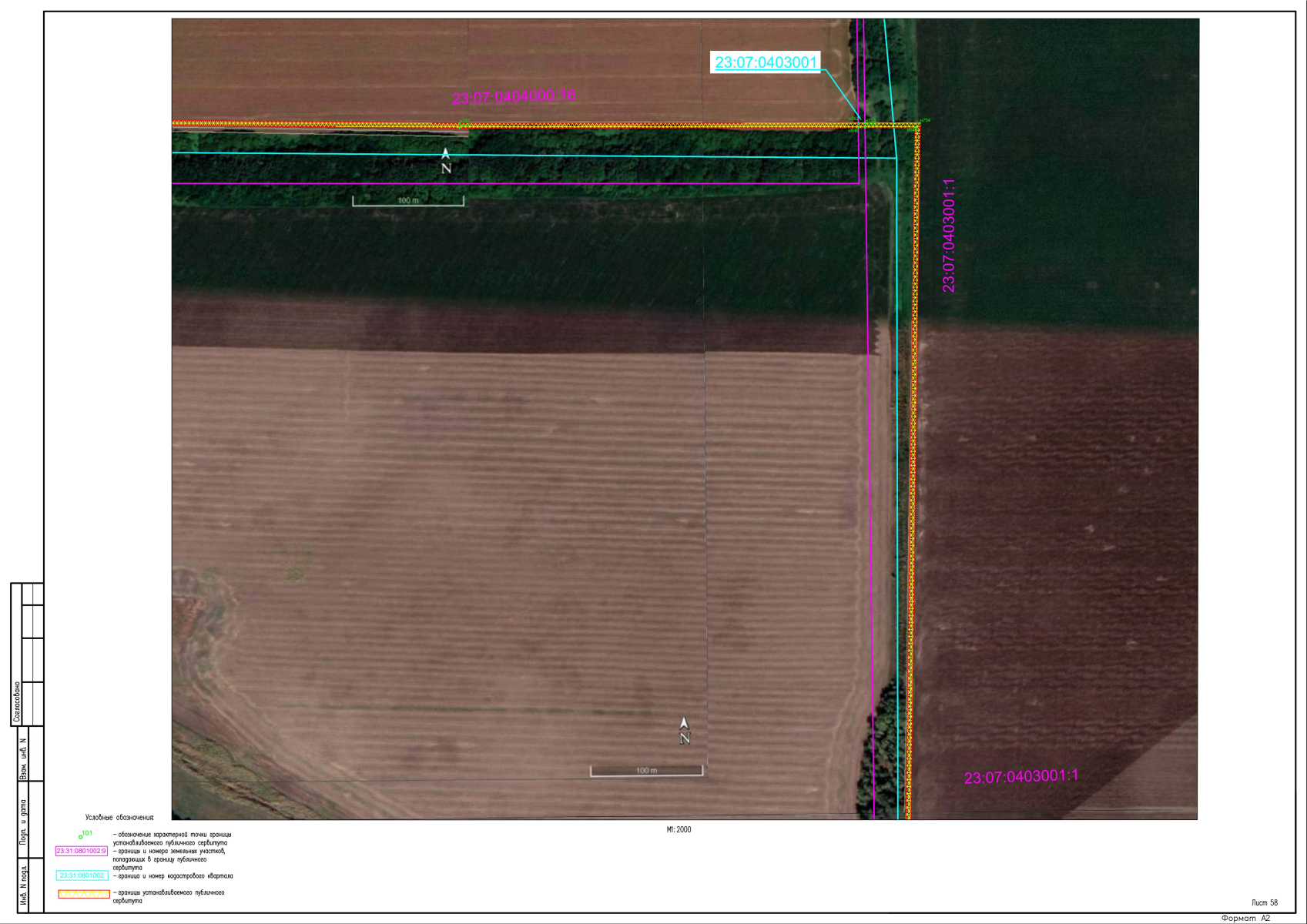The width and height of the screenshot is (1307, 924).
Task: Click the vertical parcel label 23:07:0403001:1
Action: point(949,236)
